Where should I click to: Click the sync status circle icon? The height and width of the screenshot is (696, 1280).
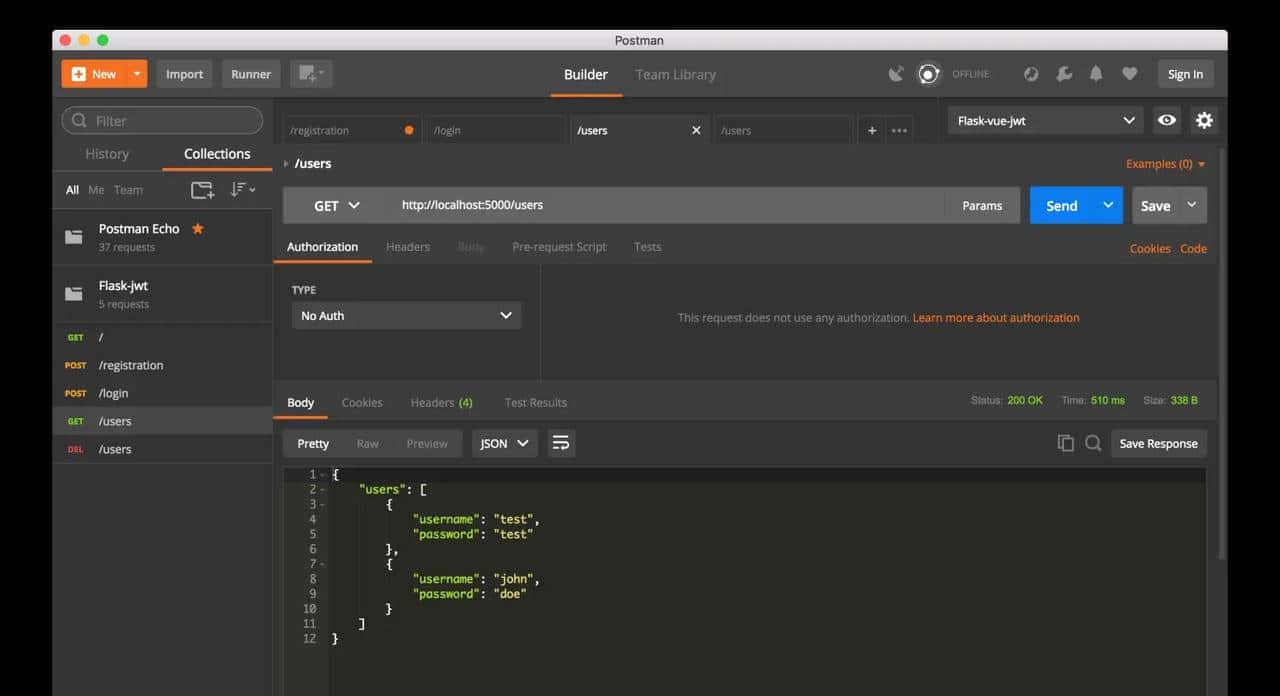tap(929, 74)
